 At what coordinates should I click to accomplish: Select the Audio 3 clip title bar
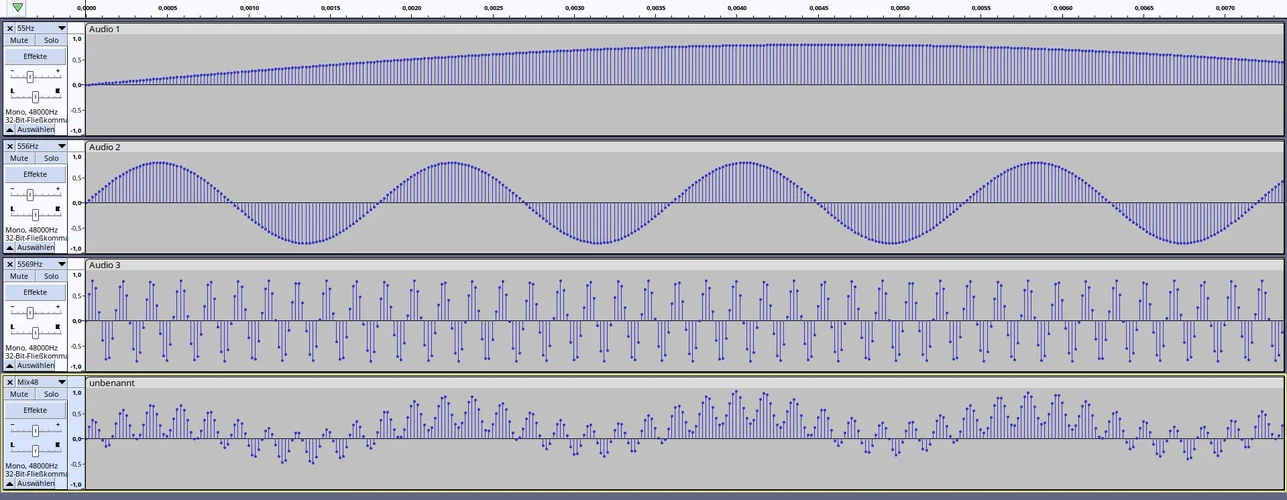684,265
